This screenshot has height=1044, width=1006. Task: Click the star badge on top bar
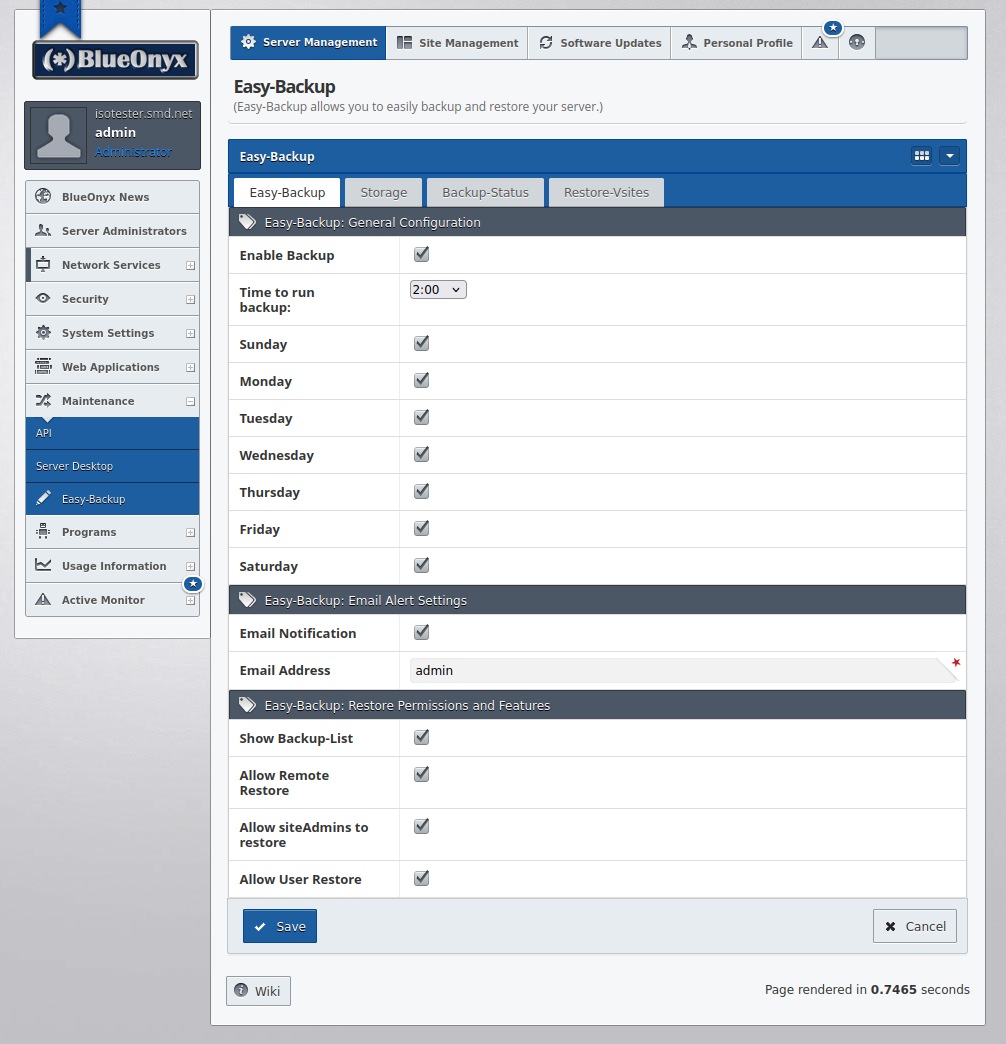tap(833, 28)
